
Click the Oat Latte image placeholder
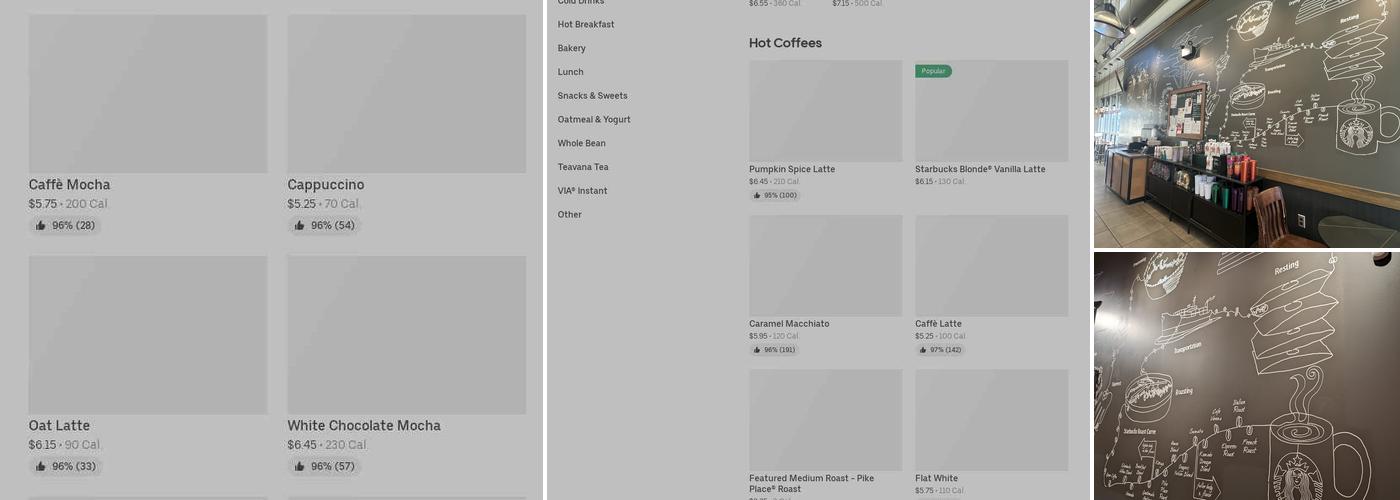(x=148, y=335)
